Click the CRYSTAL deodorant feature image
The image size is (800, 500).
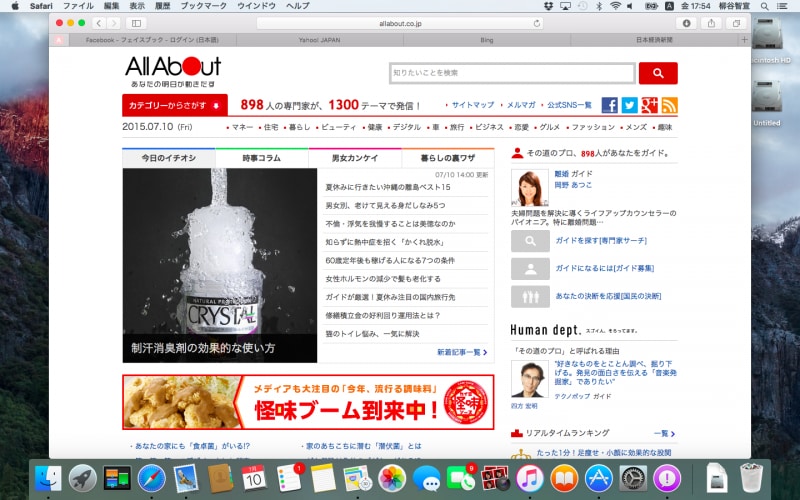(x=220, y=265)
